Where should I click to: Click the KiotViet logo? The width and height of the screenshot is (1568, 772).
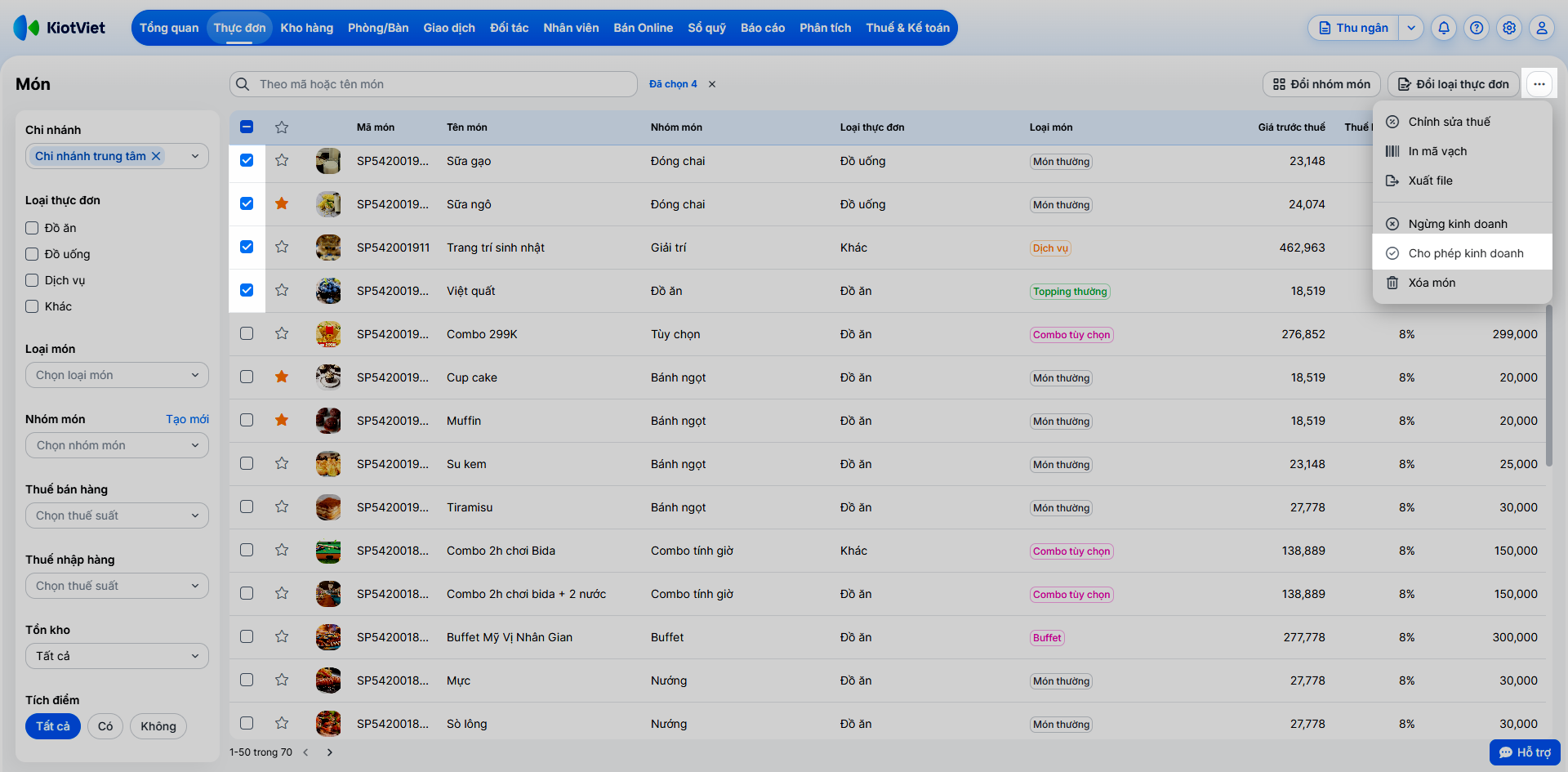[60, 28]
